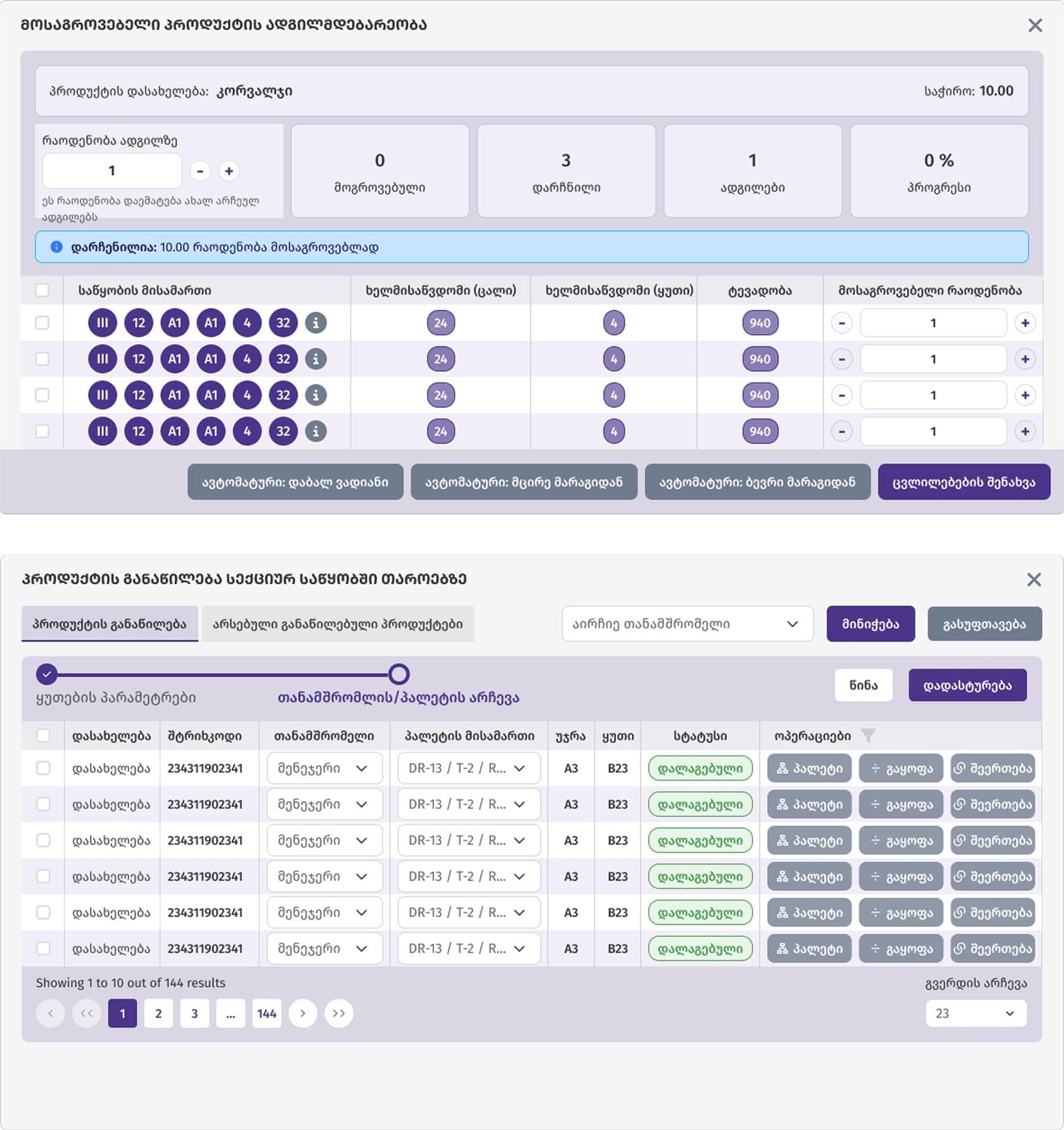Tick the checkbox beside the first 234311902341 row
The image size is (1064, 1130).
(43, 768)
